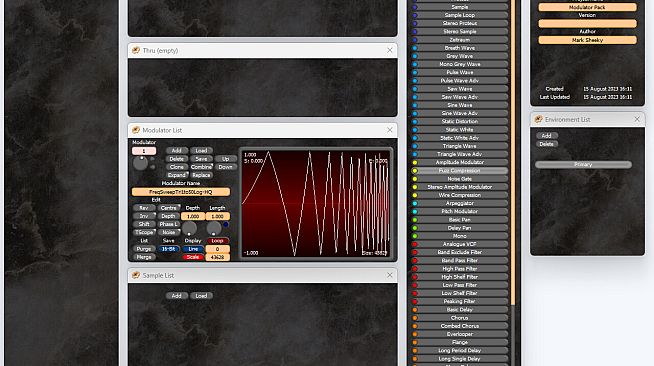Click the cyan dot beside Sine Wave

(415, 105)
